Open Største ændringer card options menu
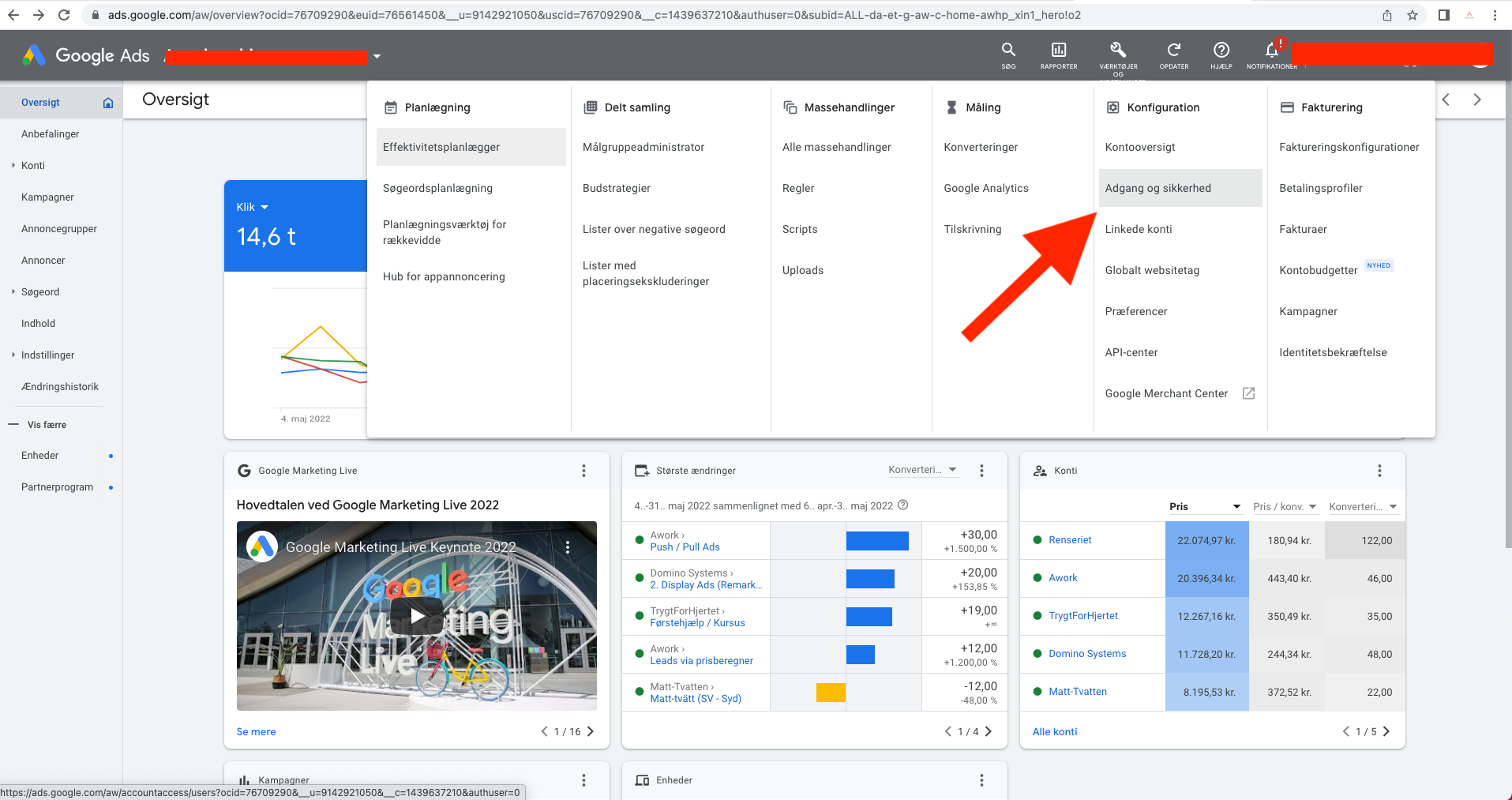Image resolution: width=1512 pixels, height=800 pixels. click(x=982, y=471)
